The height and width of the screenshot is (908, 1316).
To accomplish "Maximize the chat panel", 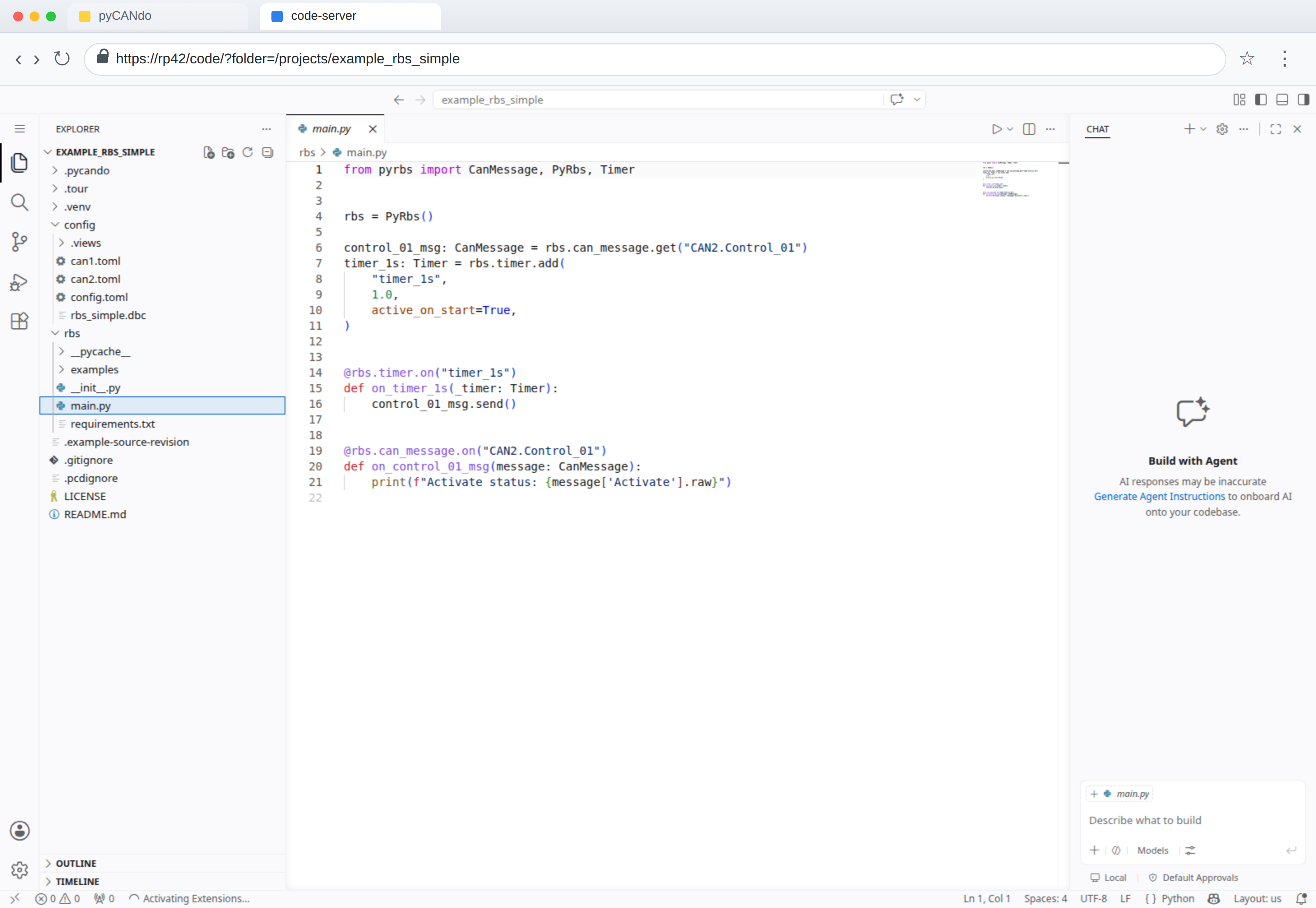I will [x=1276, y=129].
